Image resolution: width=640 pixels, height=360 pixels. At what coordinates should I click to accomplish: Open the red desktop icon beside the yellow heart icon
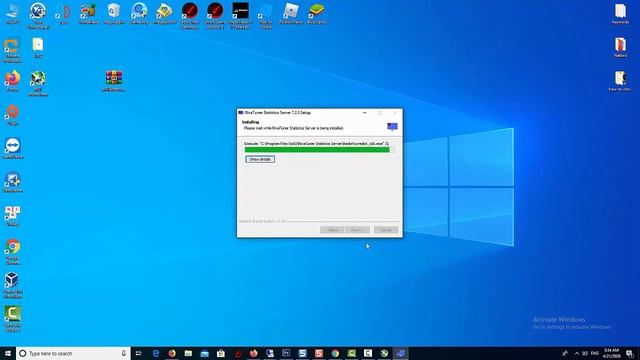[190, 16]
